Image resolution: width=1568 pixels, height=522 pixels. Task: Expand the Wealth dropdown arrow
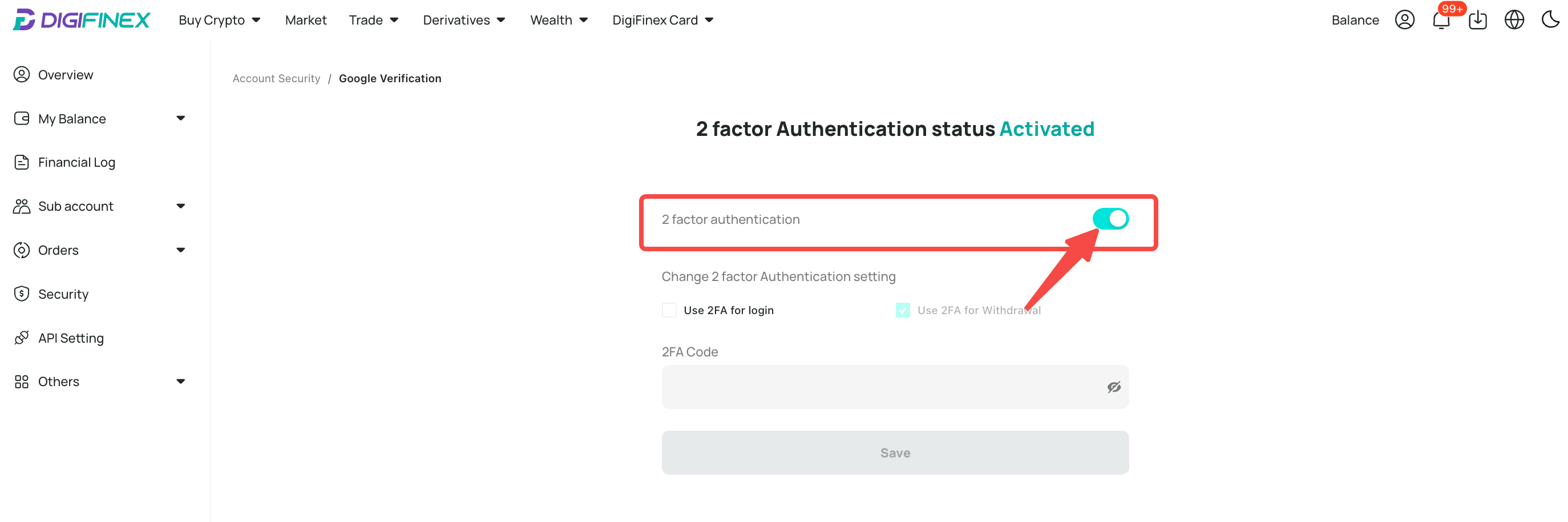(584, 20)
